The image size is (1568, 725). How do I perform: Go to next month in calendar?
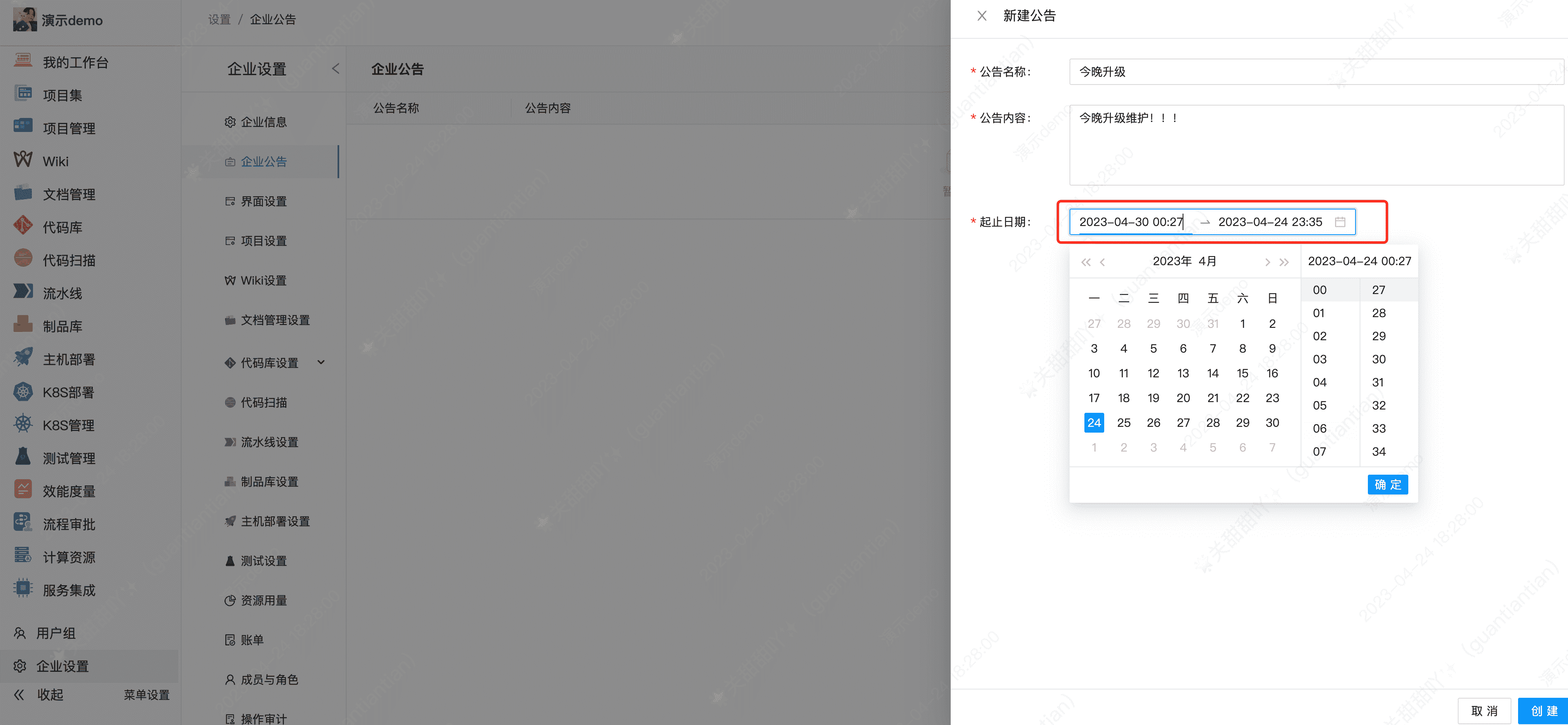[1267, 262]
